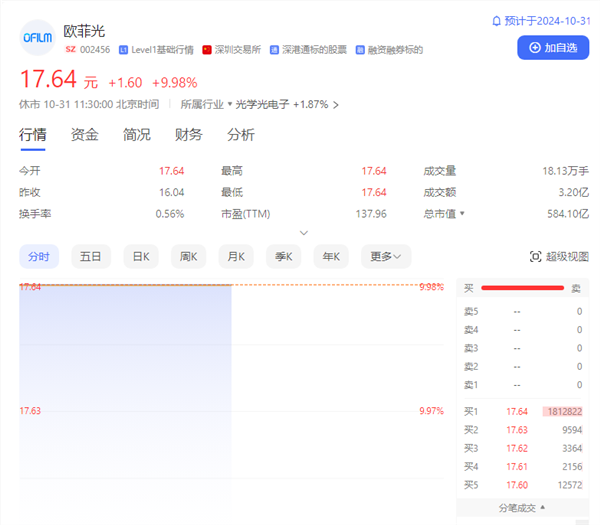Select the 五日 chart view
This screenshot has width=600, height=525.
pyautogui.click(x=91, y=256)
